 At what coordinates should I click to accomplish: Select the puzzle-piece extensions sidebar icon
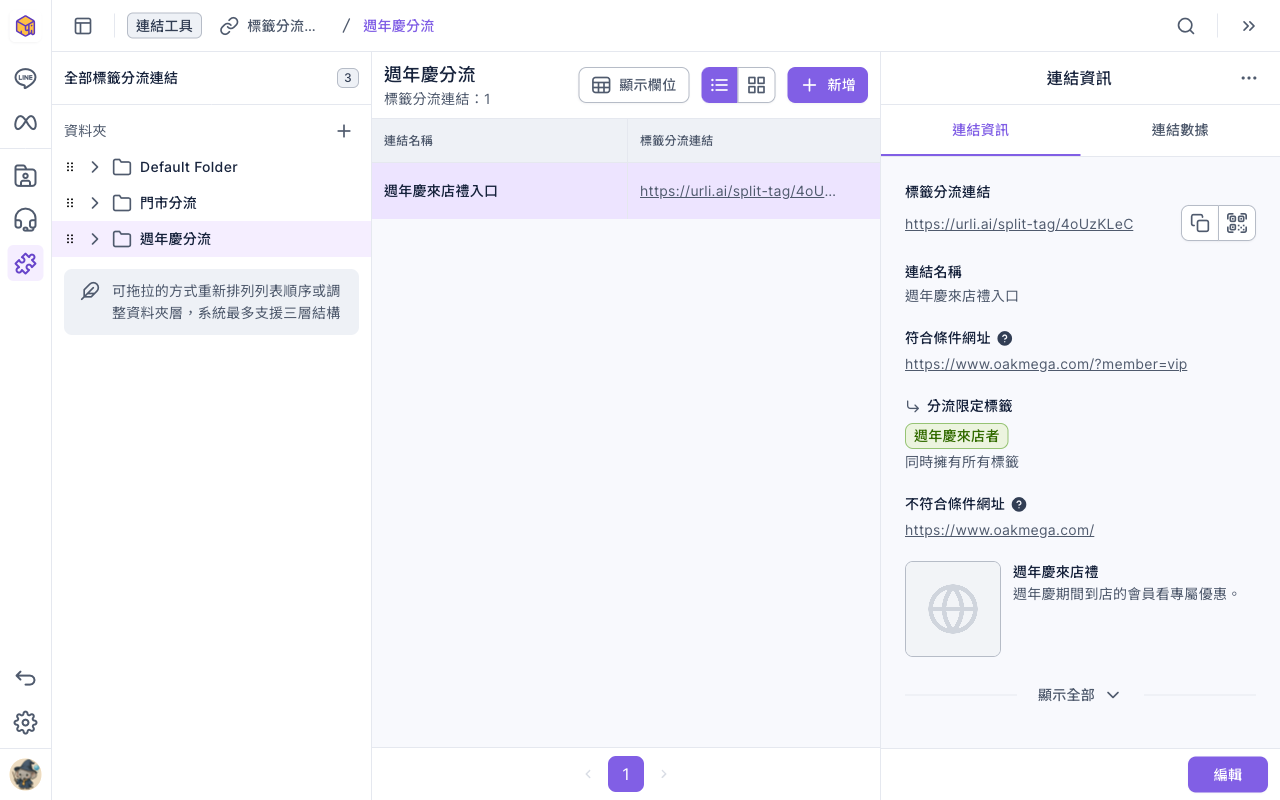pos(25,263)
